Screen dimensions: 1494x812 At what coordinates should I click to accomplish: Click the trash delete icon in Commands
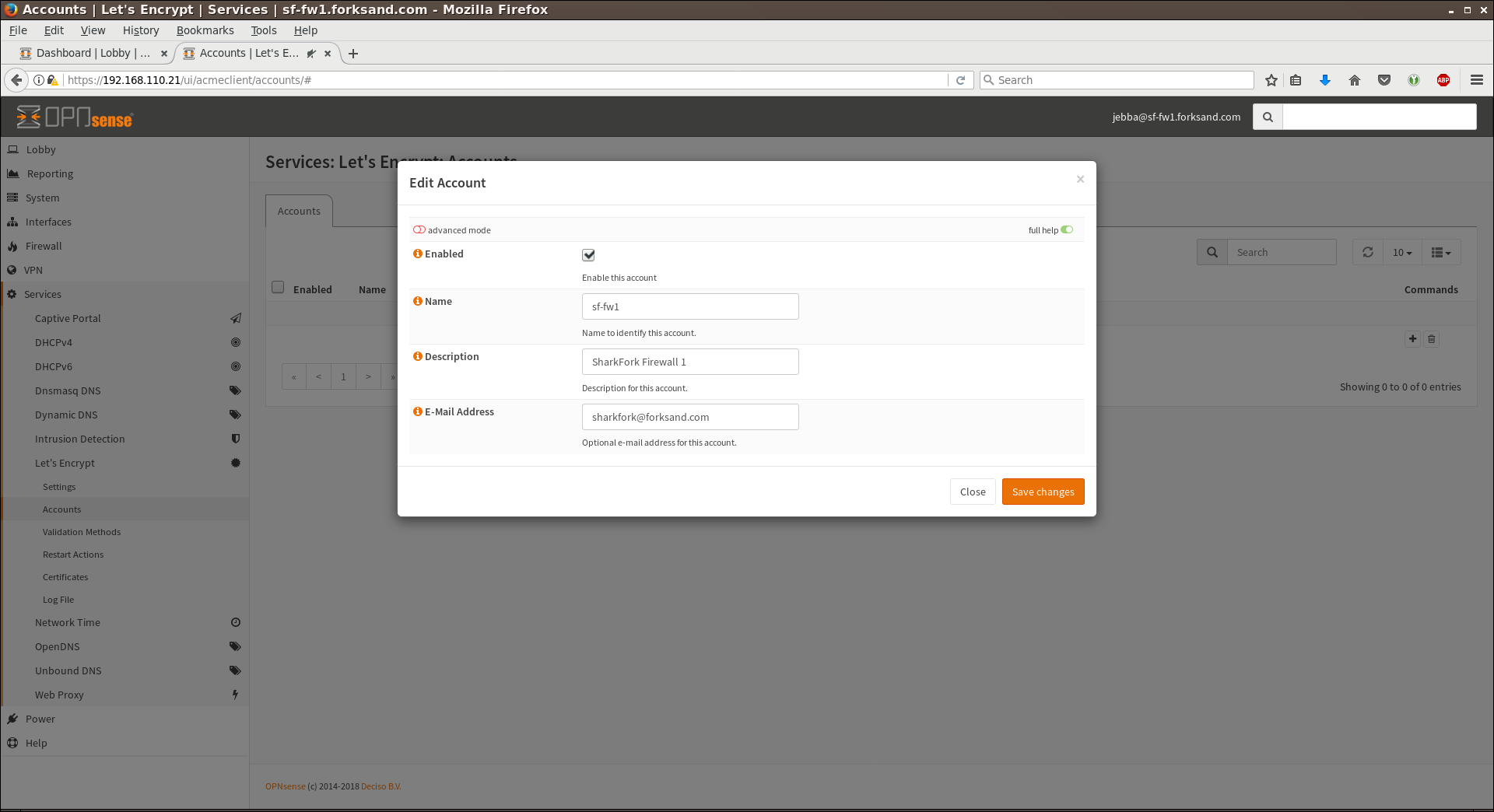point(1432,339)
